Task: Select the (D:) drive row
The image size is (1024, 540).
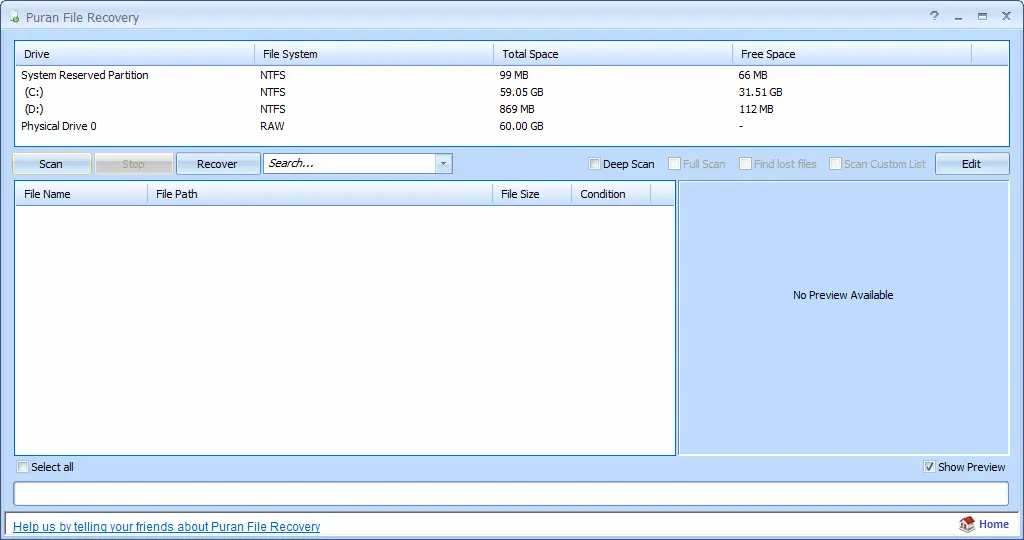Action: tap(511, 109)
